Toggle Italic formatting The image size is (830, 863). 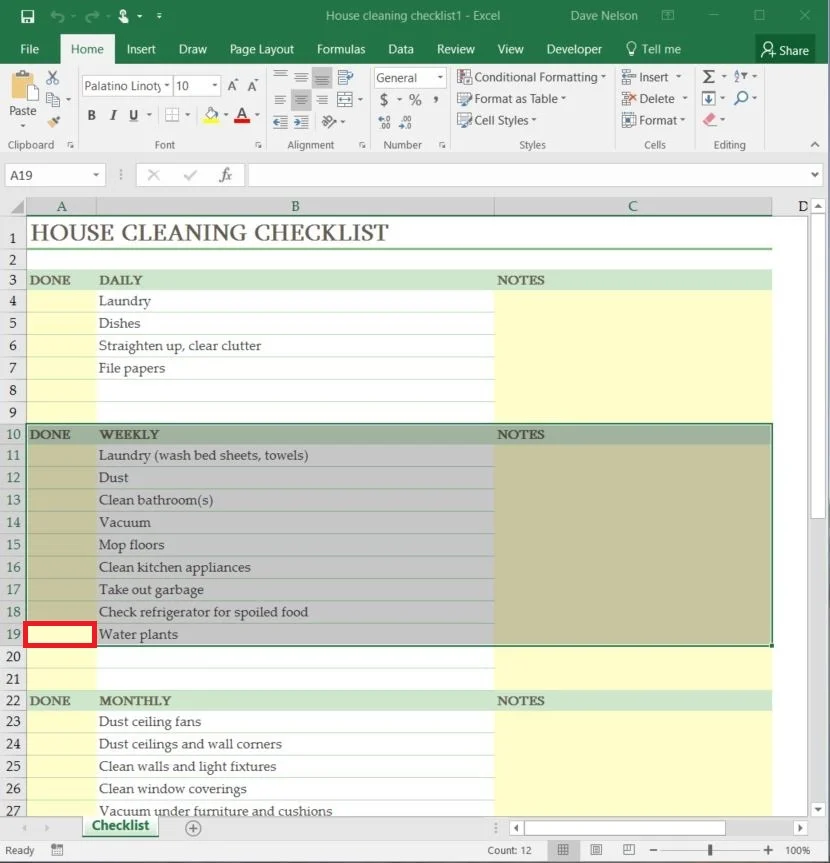coord(113,115)
